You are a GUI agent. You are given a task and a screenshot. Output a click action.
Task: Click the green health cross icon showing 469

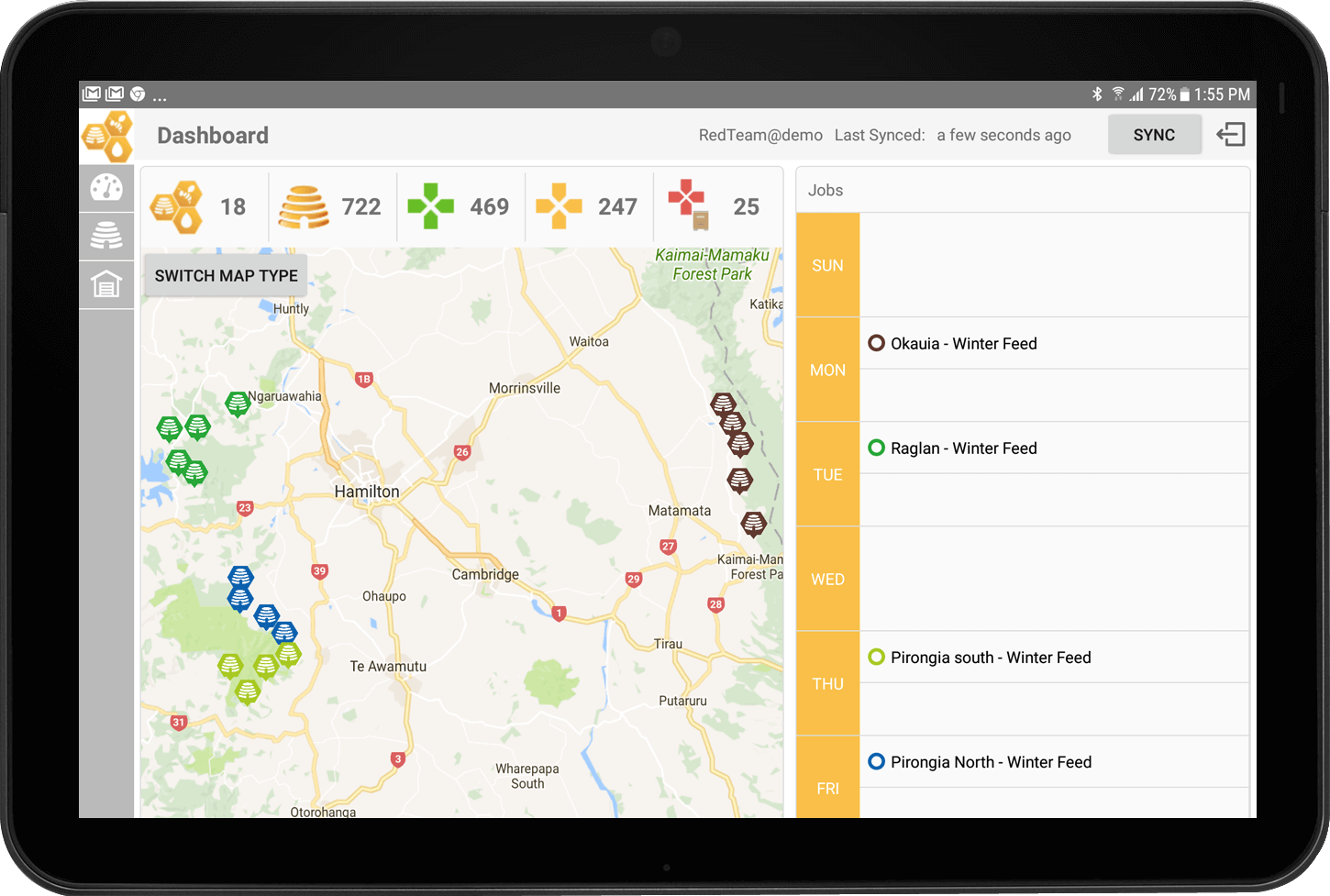[x=431, y=206]
